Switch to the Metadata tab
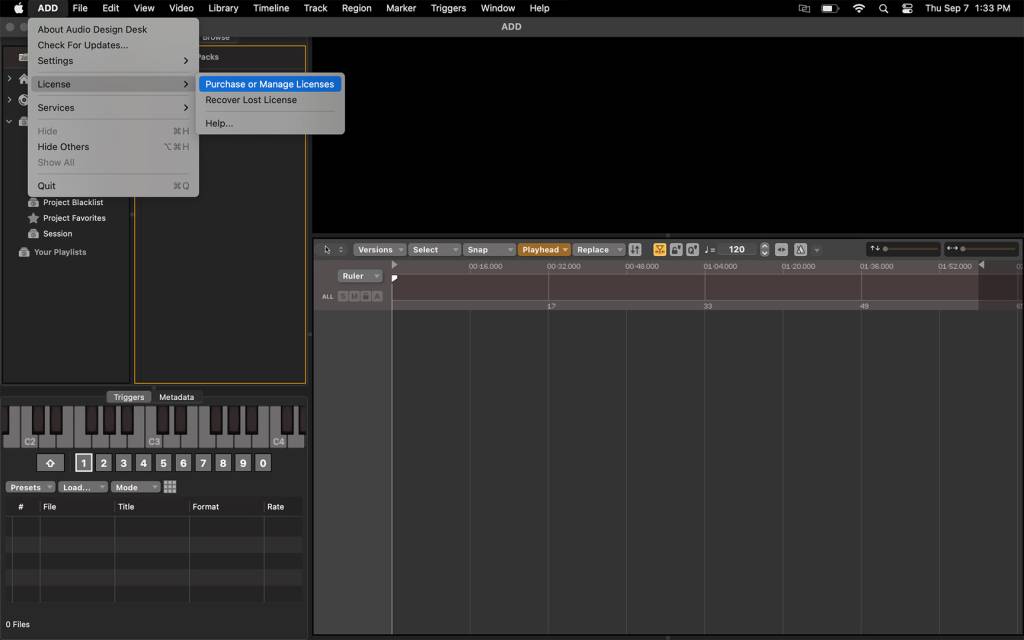This screenshot has width=1024, height=640. (177, 397)
